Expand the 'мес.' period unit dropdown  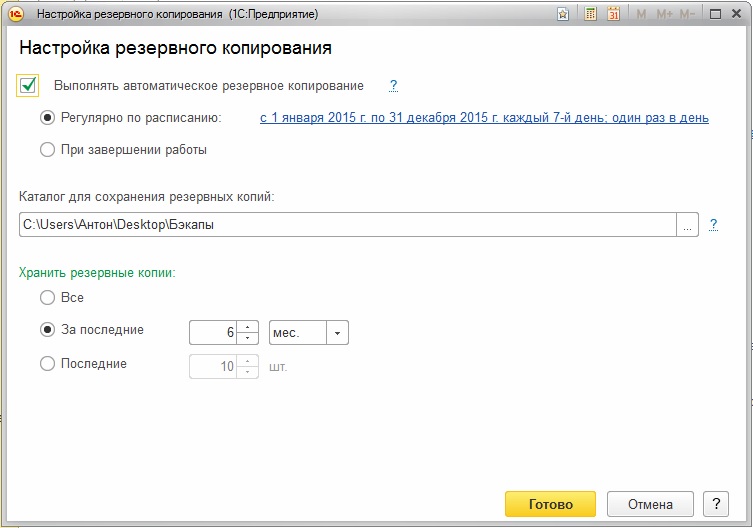tap(338, 333)
